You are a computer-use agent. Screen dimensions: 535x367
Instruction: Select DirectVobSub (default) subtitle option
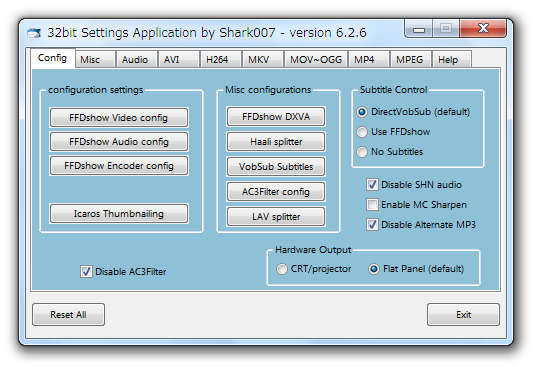pos(413,112)
